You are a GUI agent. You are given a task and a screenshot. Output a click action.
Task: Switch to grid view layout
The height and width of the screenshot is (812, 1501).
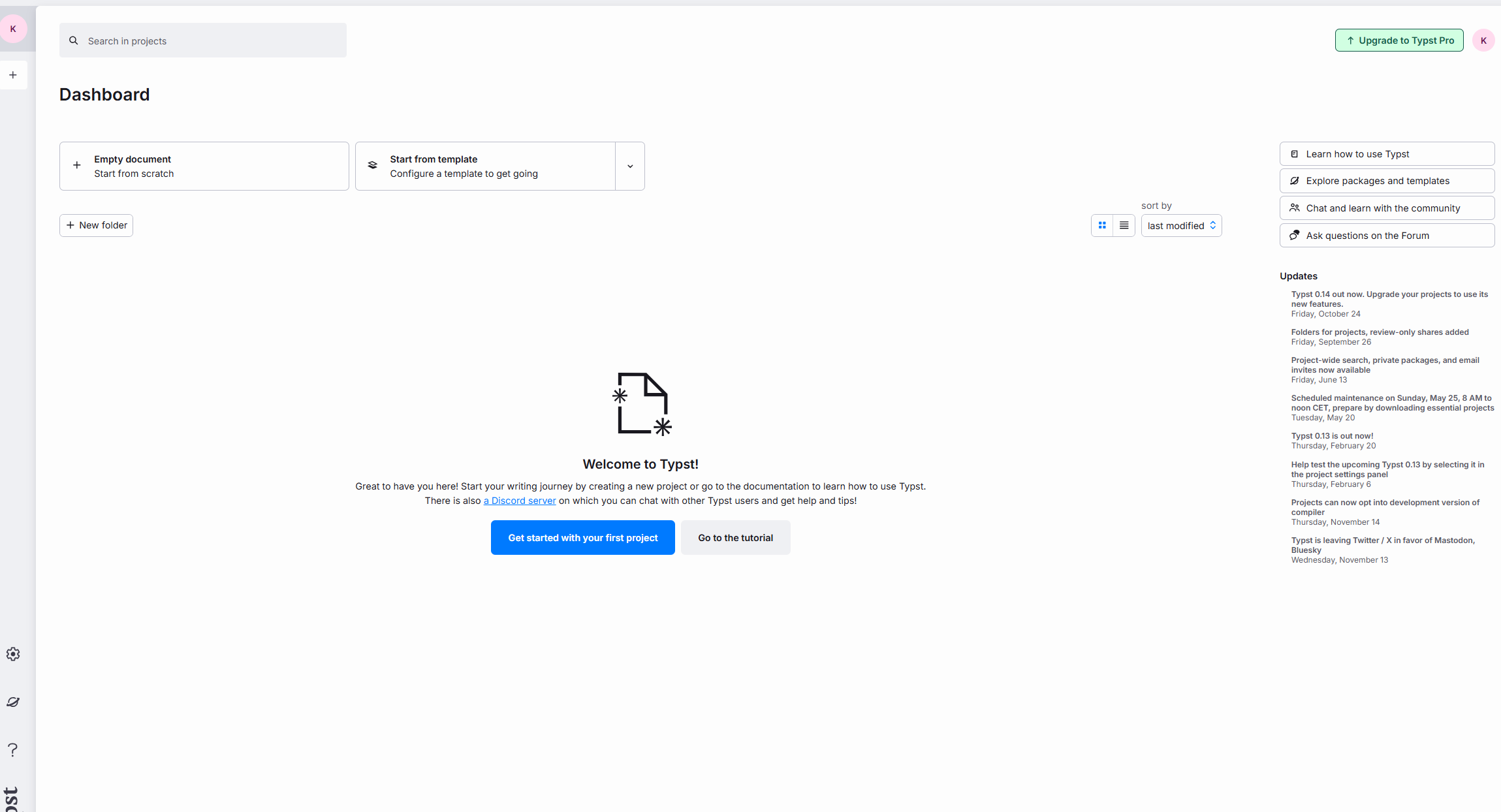coord(1102,225)
